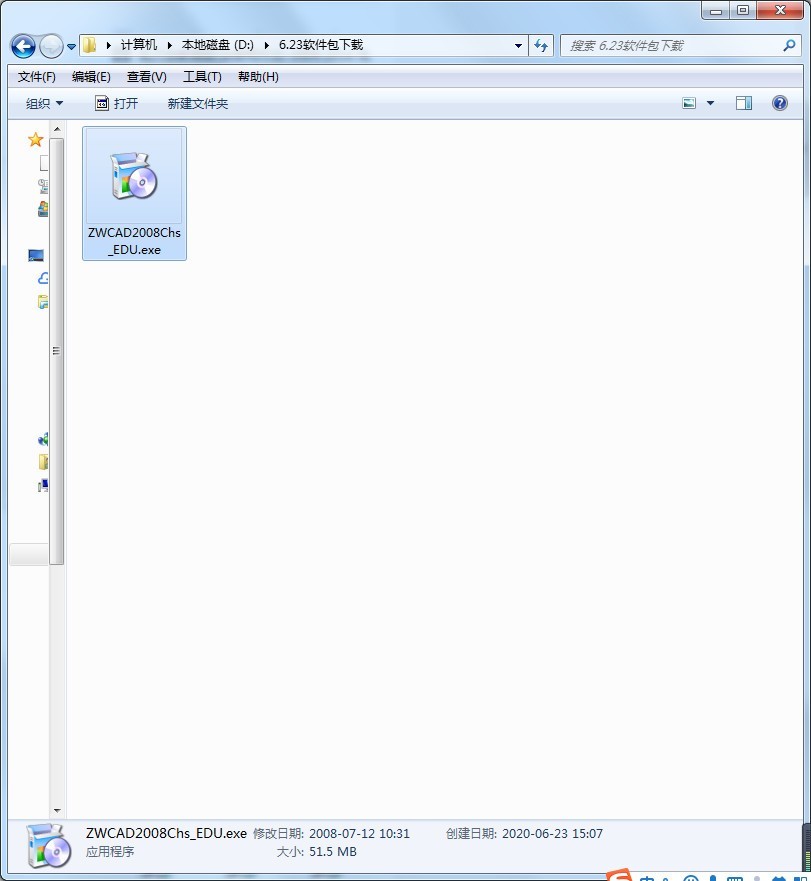The width and height of the screenshot is (811, 881).
Task: Click inside the 搜索 search box
Action: [660, 45]
